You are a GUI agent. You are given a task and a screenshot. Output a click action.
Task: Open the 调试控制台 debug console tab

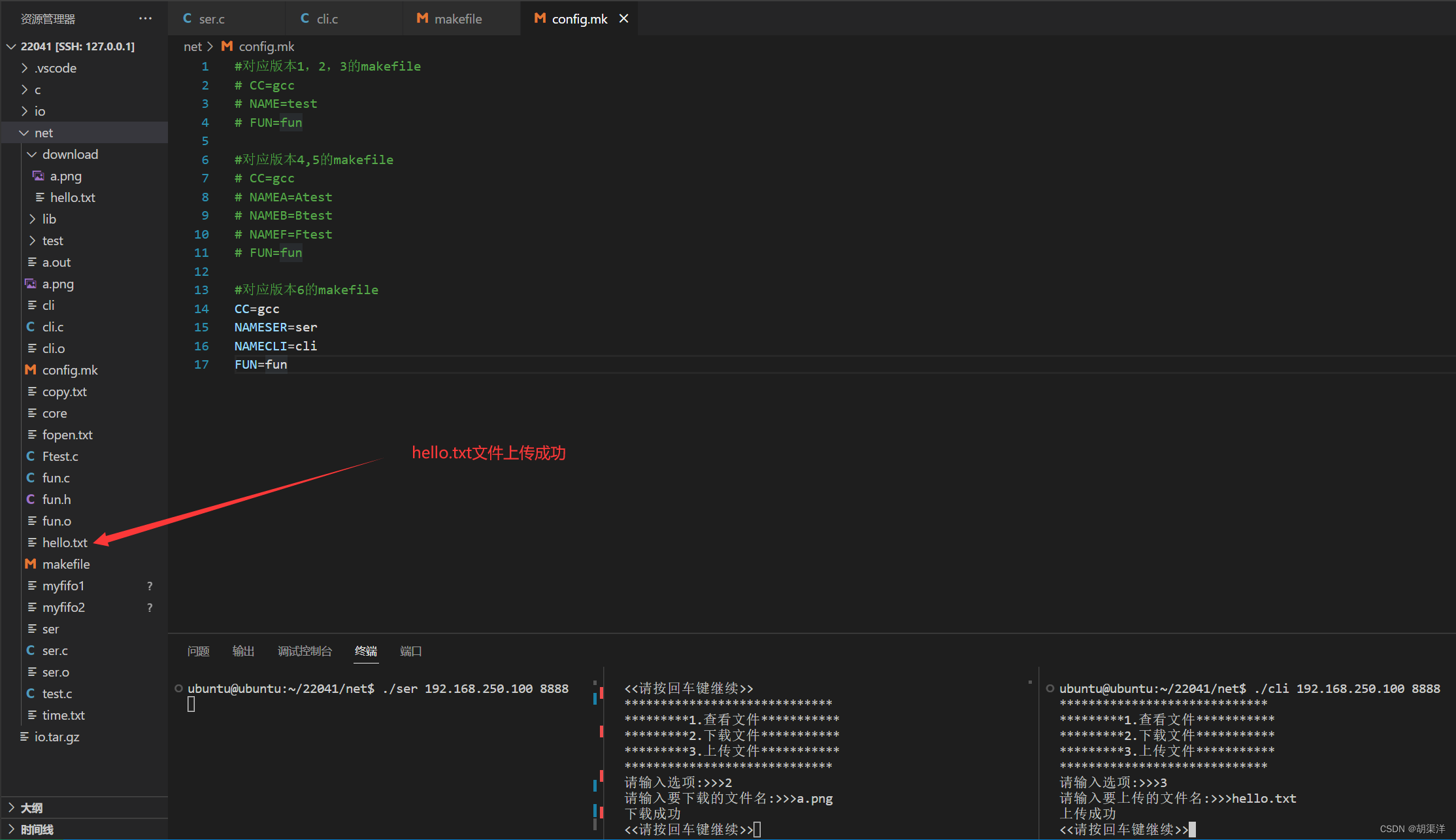[x=305, y=651]
